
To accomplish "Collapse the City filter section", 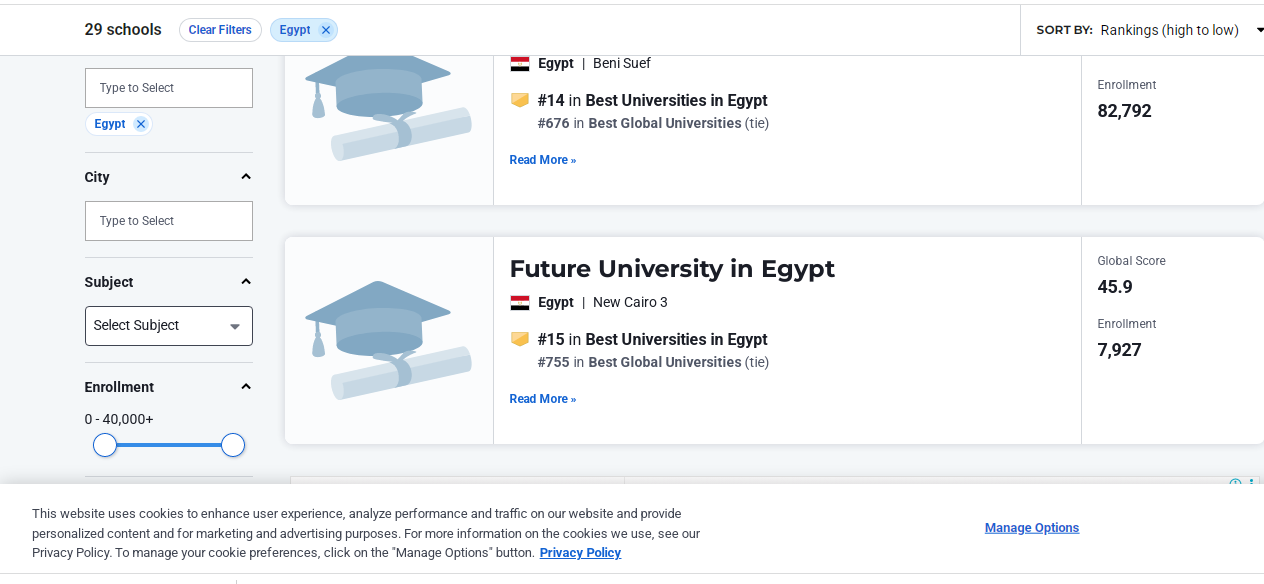I will [x=246, y=177].
